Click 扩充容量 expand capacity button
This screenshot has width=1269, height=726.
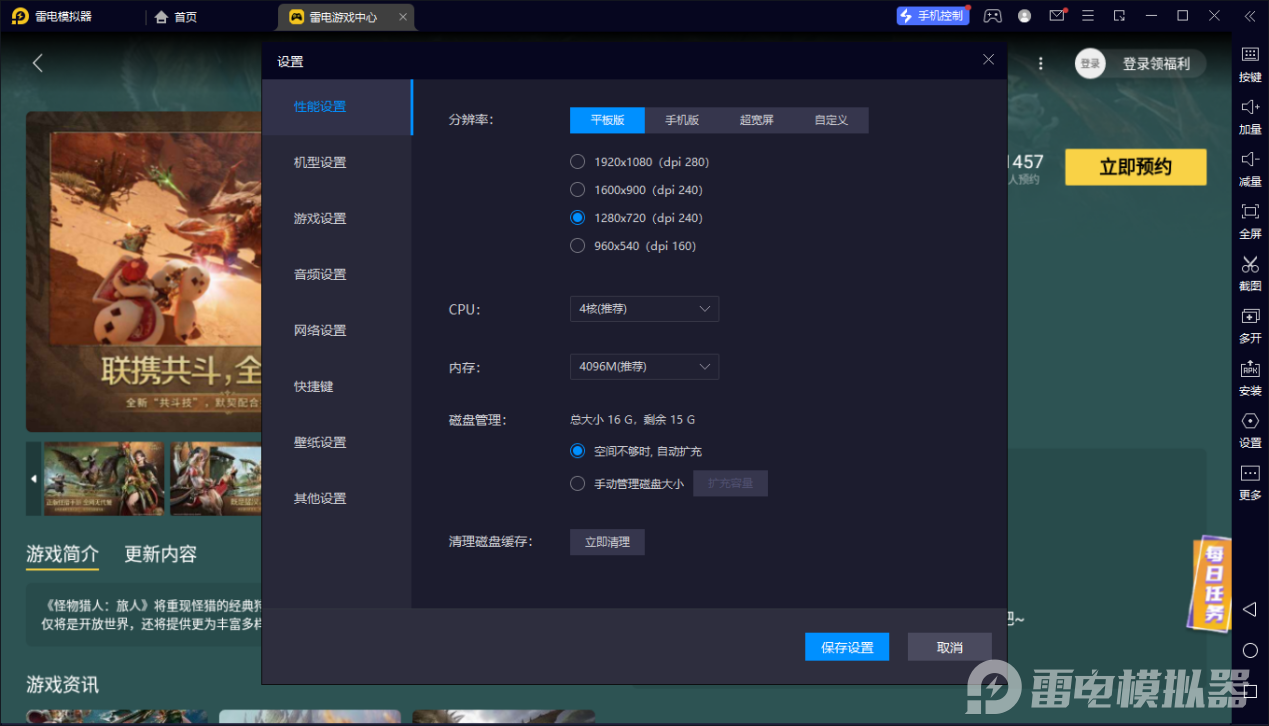(730, 484)
